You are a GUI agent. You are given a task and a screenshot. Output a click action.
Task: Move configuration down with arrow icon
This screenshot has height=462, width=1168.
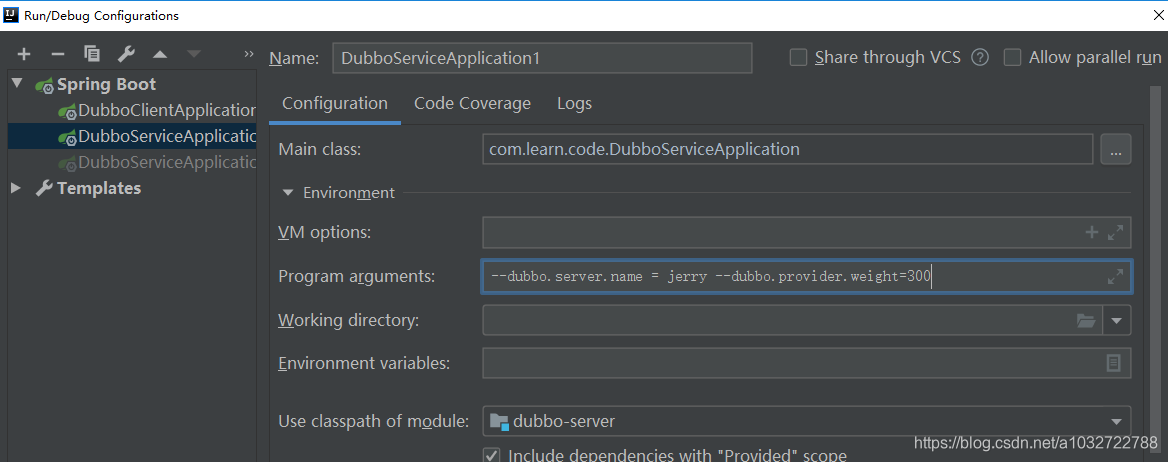click(x=194, y=54)
